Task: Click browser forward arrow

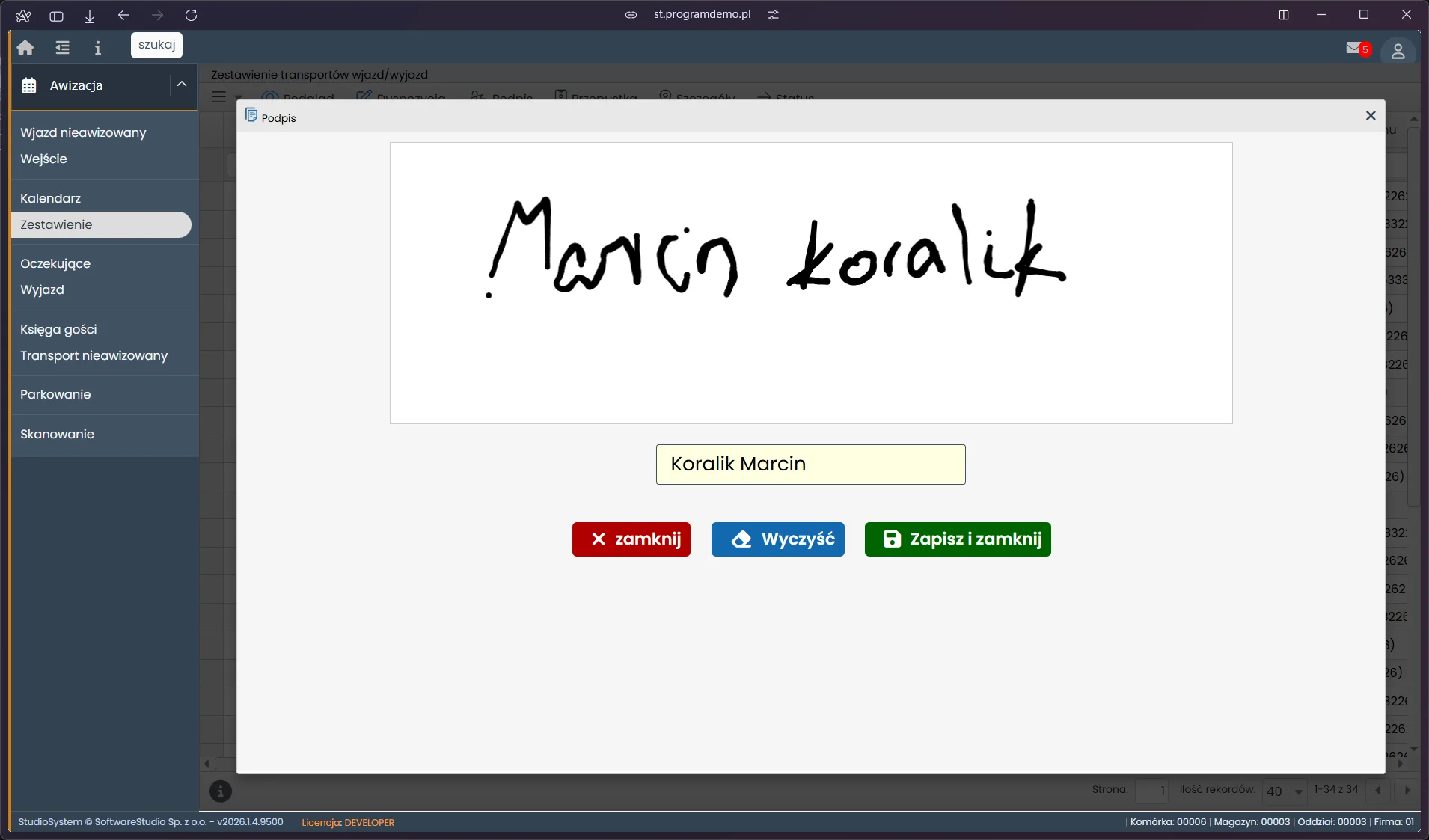Action: click(157, 15)
